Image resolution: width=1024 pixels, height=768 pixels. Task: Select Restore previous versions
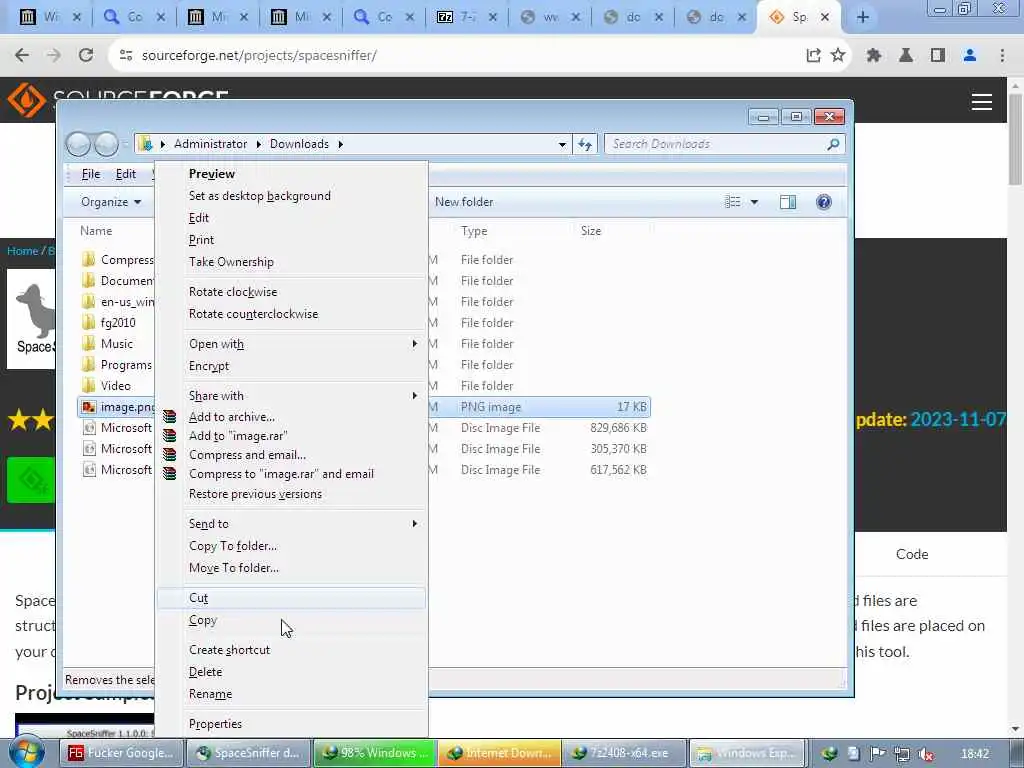[x=291, y=494]
